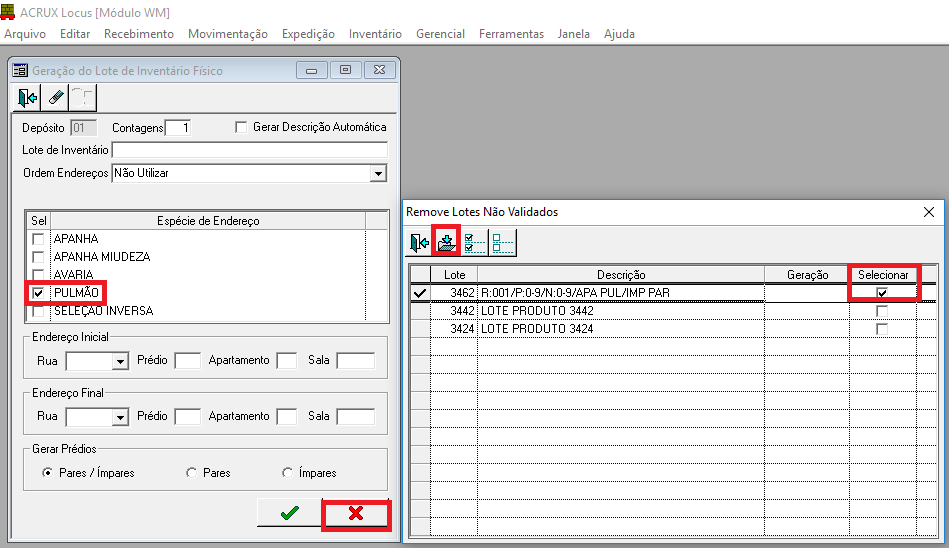Screen dimensions: 949x548
Task: Maximize the Geração do Lote window
Action: point(346,70)
